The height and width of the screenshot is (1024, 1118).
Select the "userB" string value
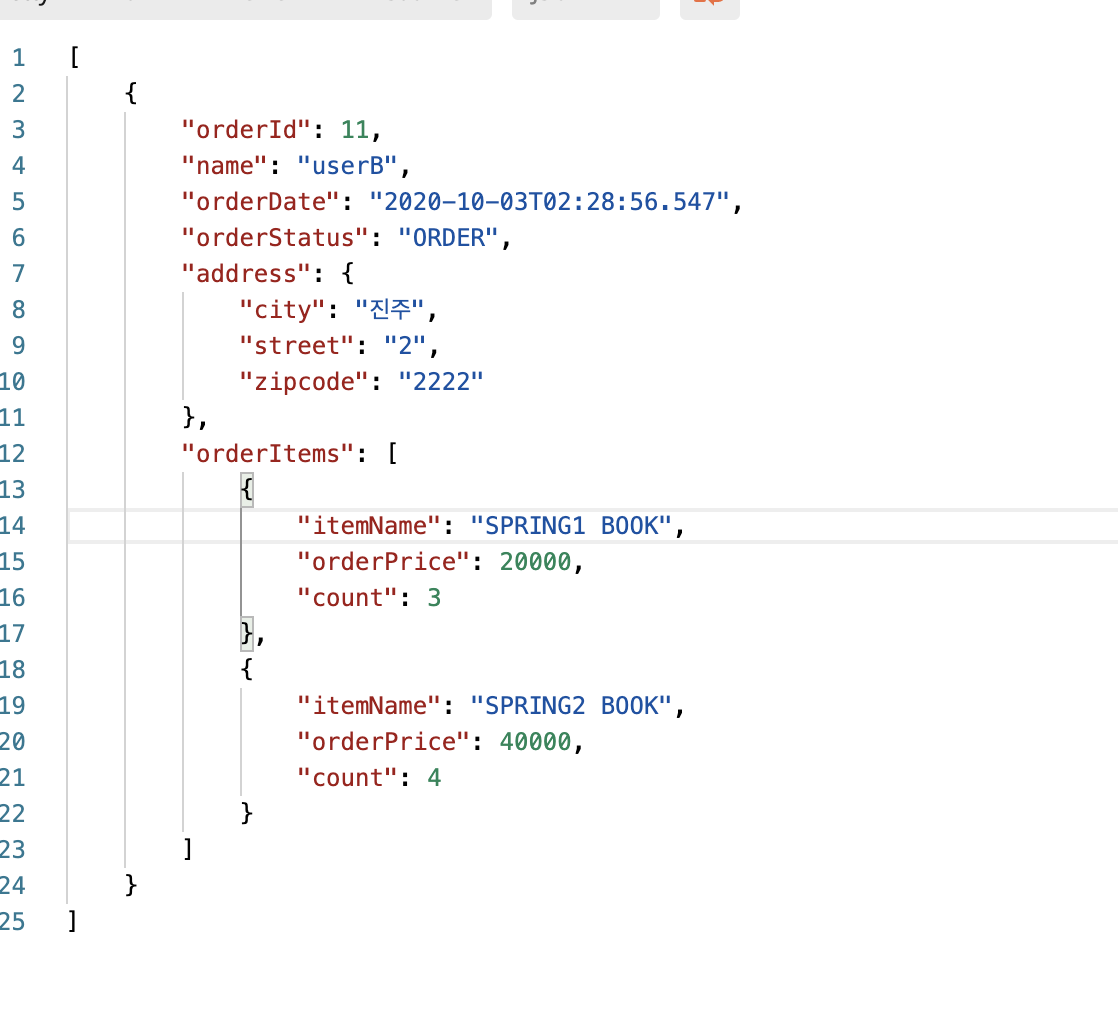pos(347,166)
